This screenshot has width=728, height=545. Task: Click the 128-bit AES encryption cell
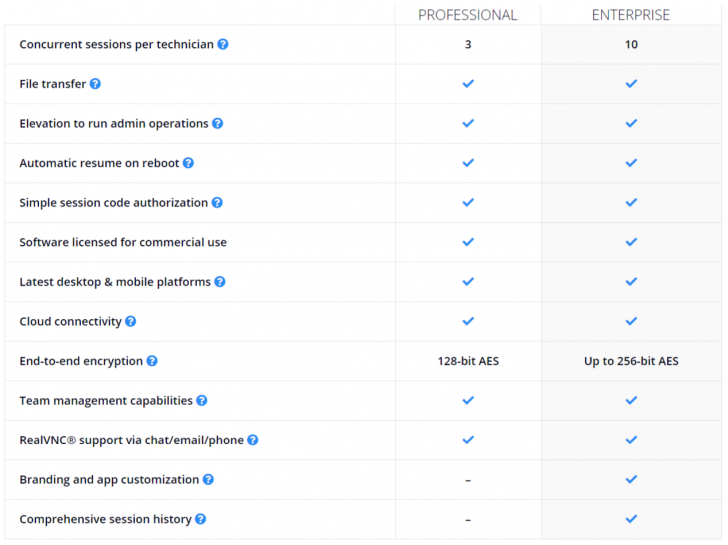tap(468, 361)
